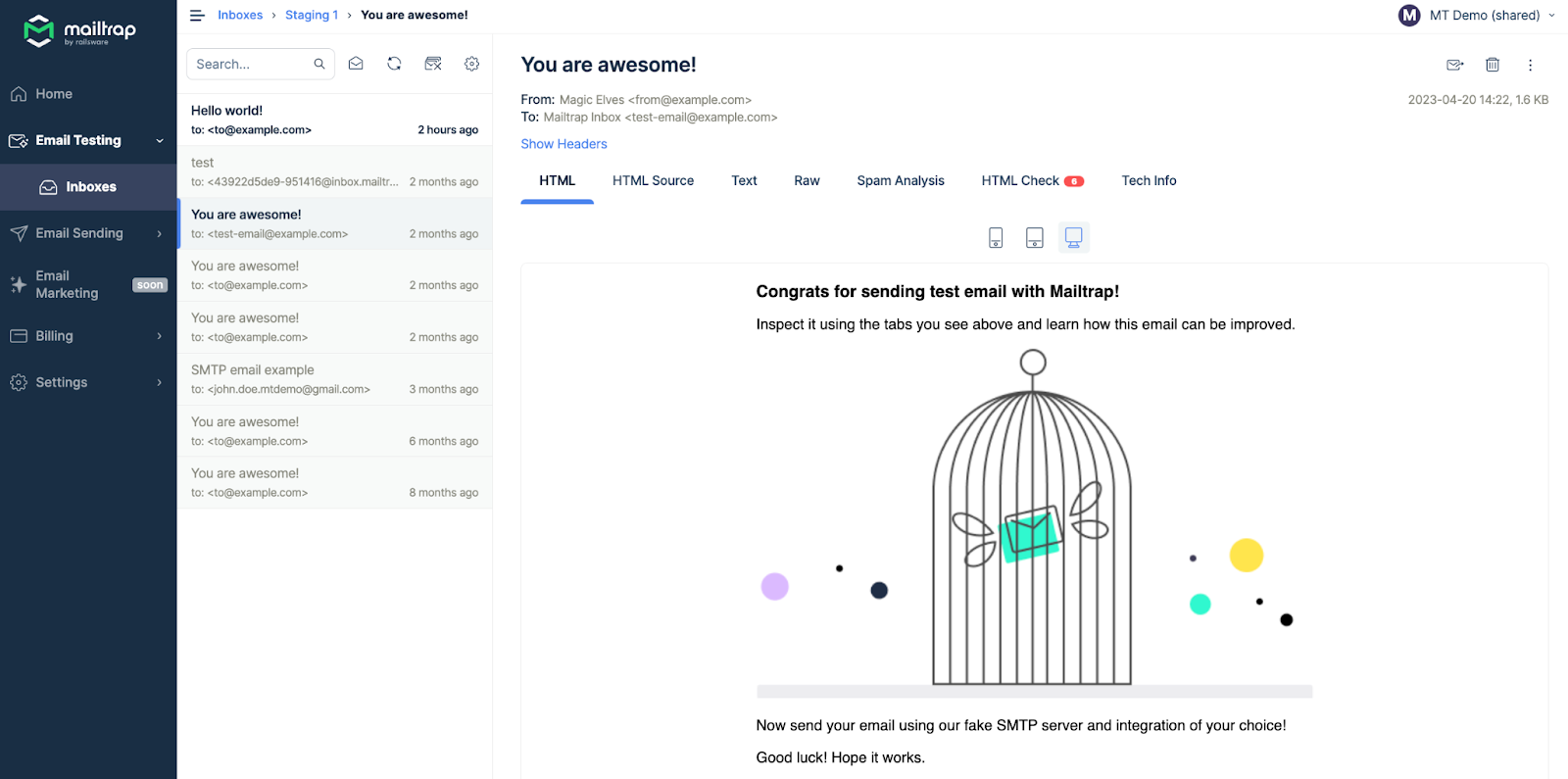Open Inboxes in the sidebar
The width and height of the screenshot is (1568, 779).
pos(88,187)
